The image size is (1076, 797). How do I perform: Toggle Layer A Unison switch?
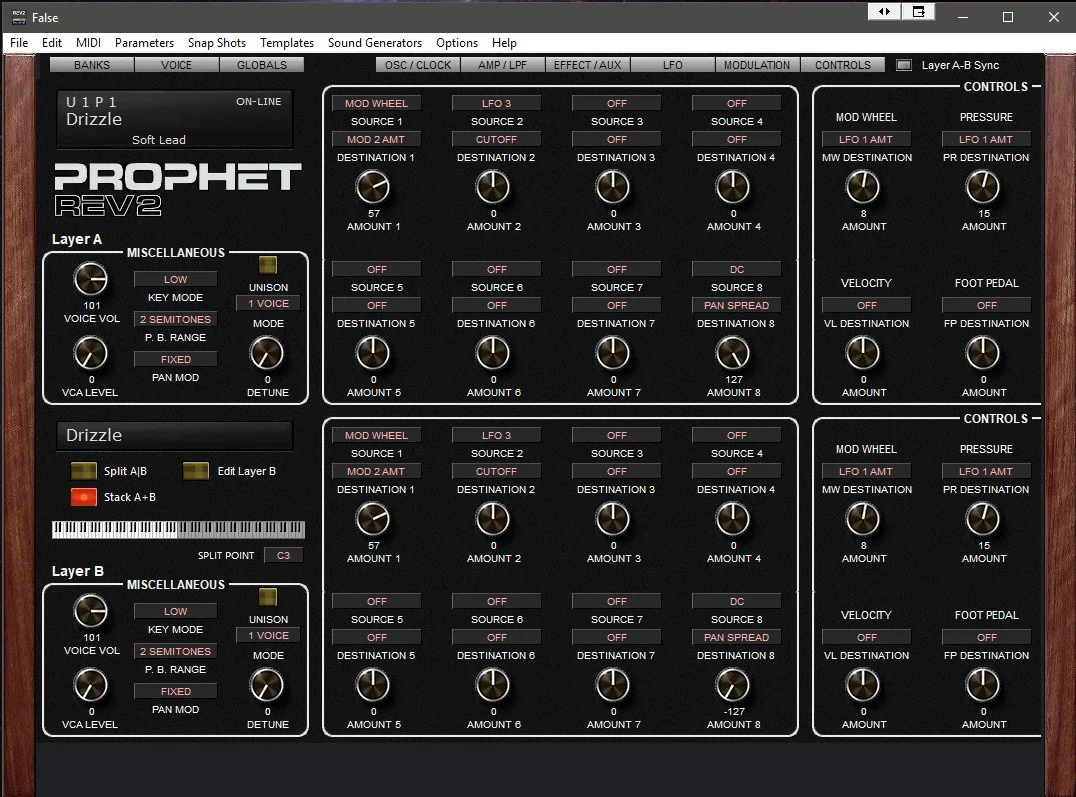coord(268,265)
